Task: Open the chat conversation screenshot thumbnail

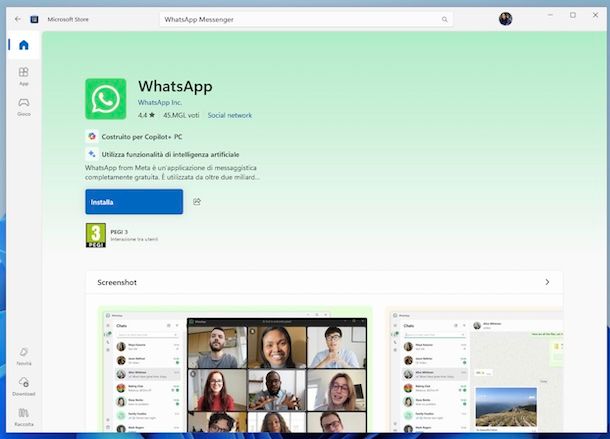Action: click(474, 370)
